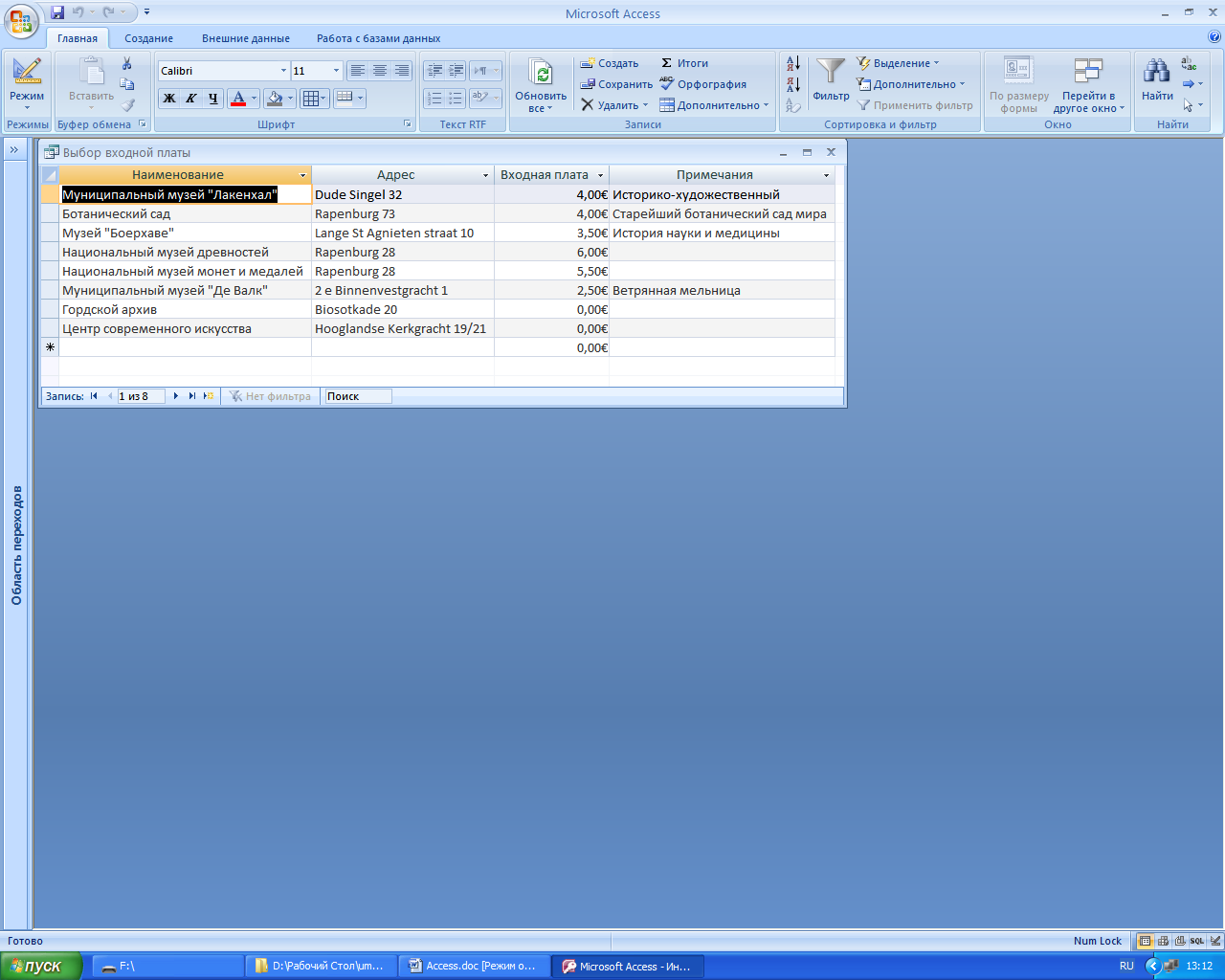The image size is (1225, 980).
Task: Open F:\ taskbar window
Action: (168, 966)
